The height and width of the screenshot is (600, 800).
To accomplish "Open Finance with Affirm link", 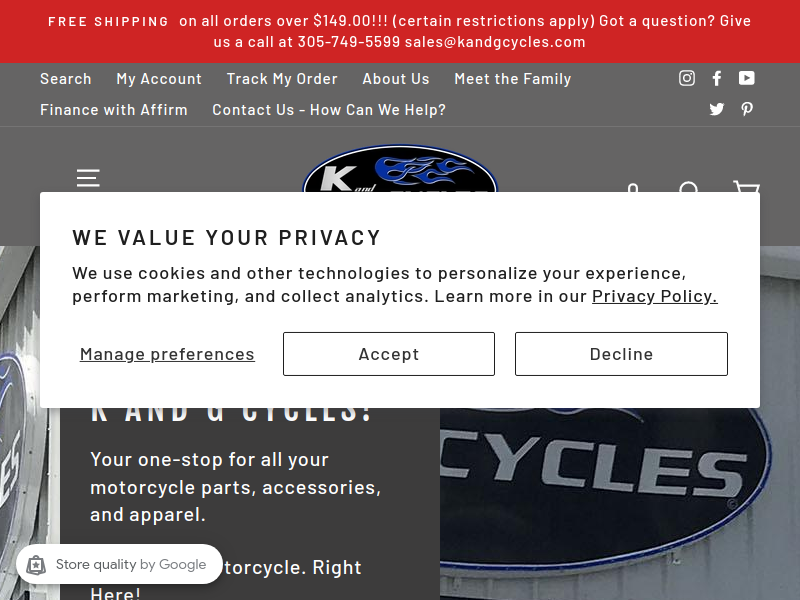I will (x=114, y=110).
